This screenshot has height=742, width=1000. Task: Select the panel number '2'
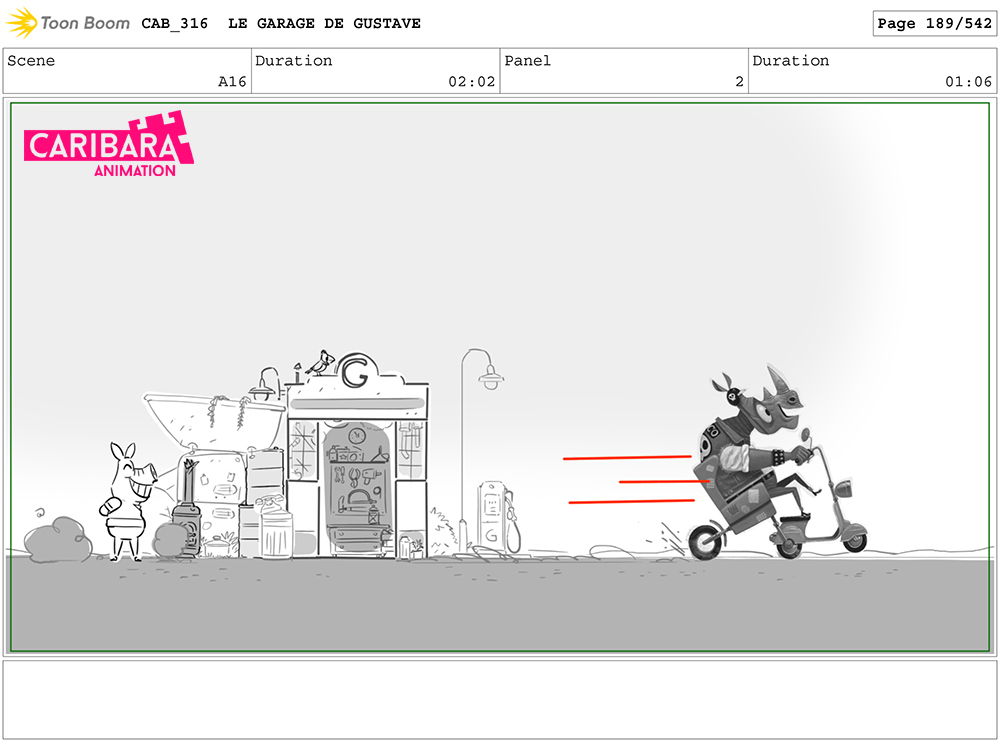(x=739, y=82)
